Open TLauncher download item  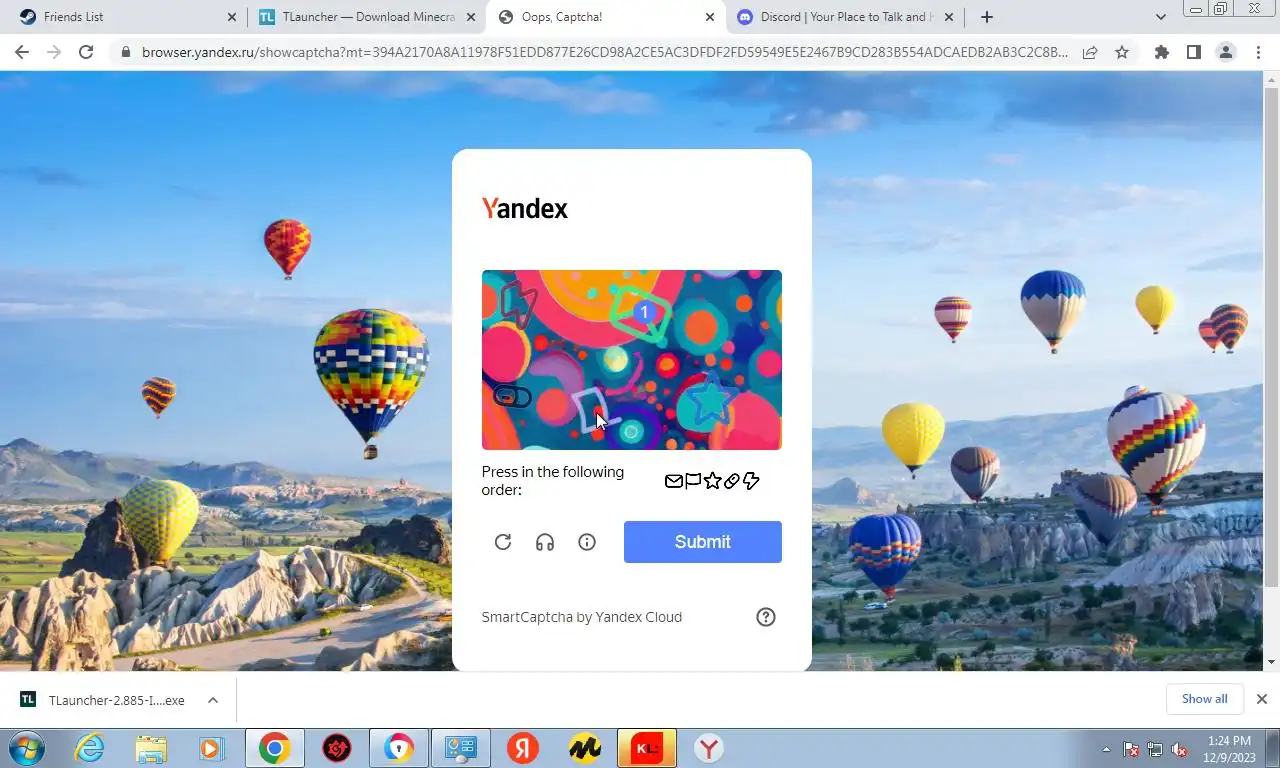(103, 700)
